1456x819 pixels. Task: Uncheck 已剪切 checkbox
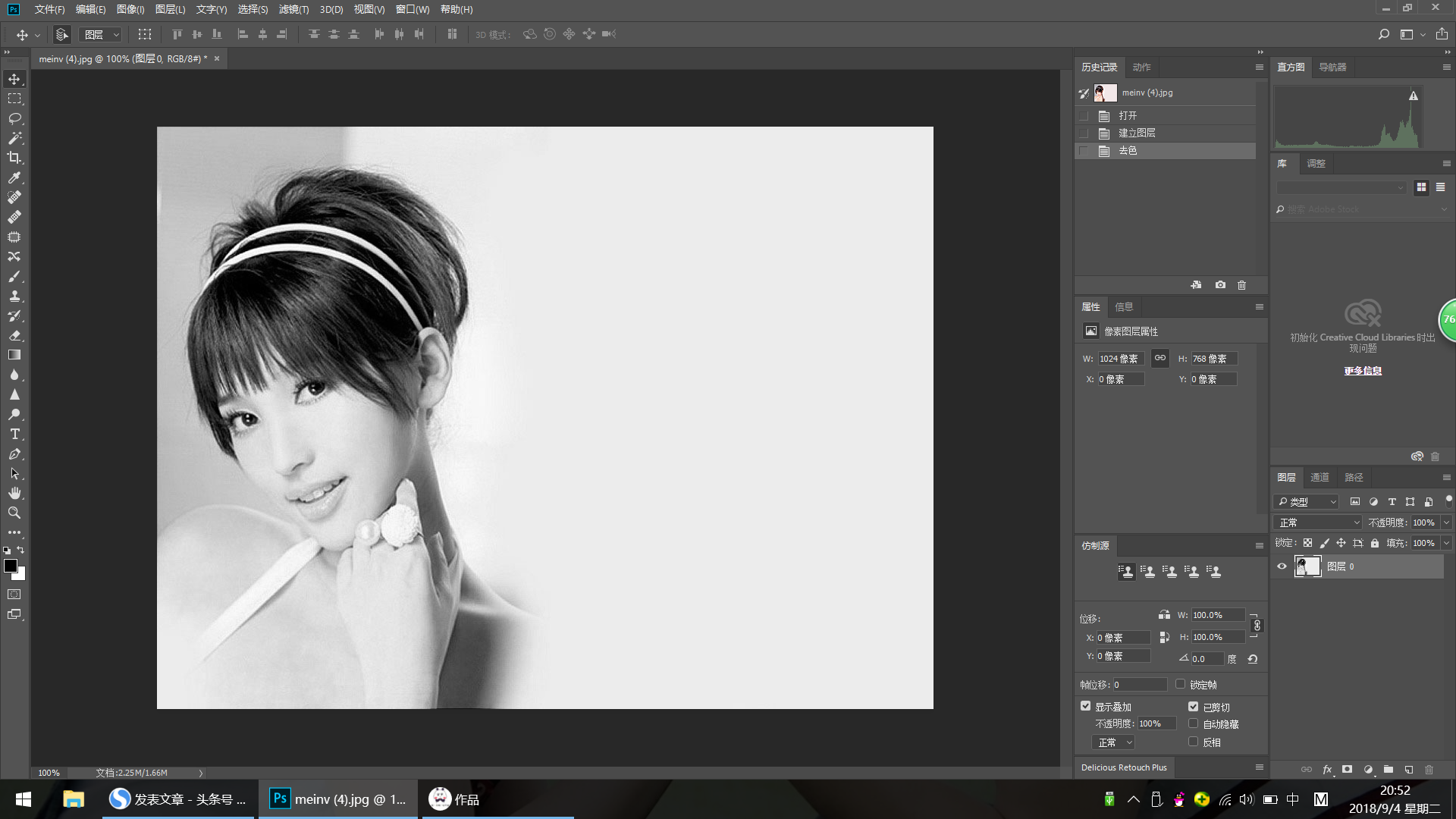click(1193, 706)
